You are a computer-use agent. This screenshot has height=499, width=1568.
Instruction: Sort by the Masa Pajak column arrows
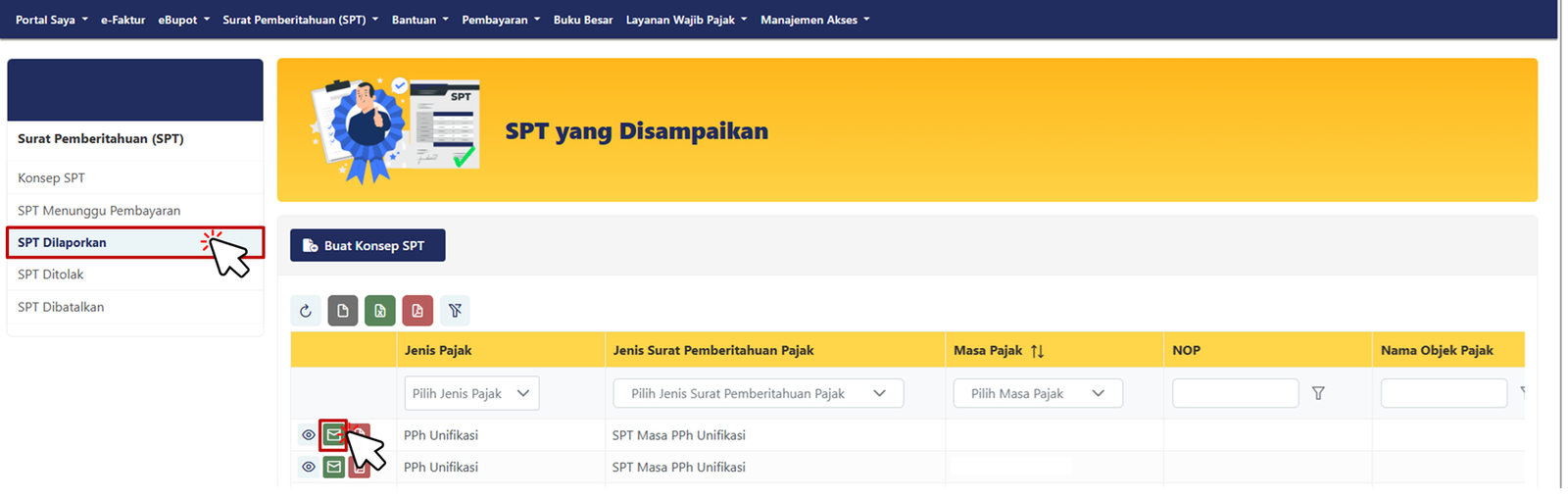1037,351
